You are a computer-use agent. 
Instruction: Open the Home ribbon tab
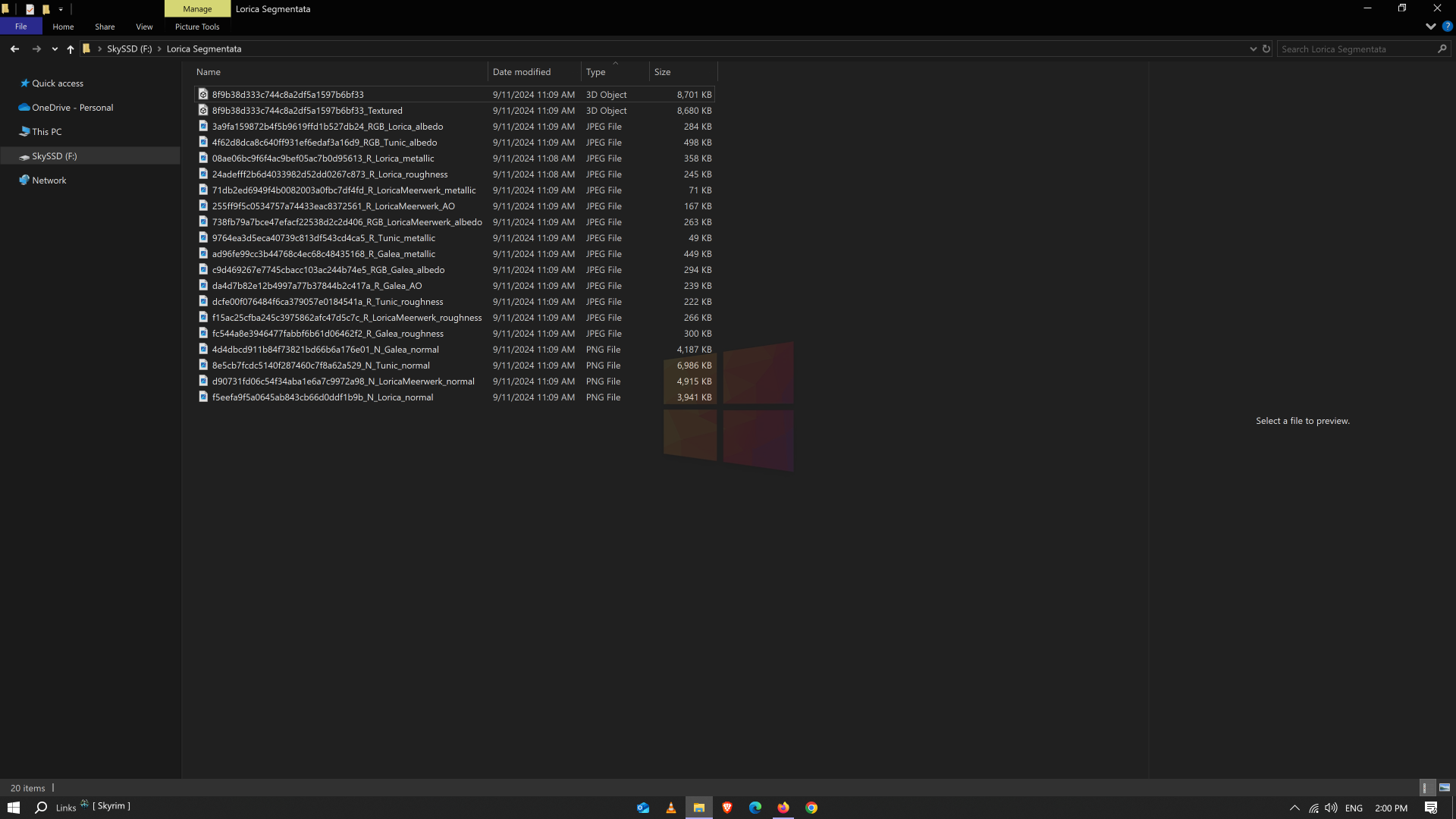click(x=63, y=27)
